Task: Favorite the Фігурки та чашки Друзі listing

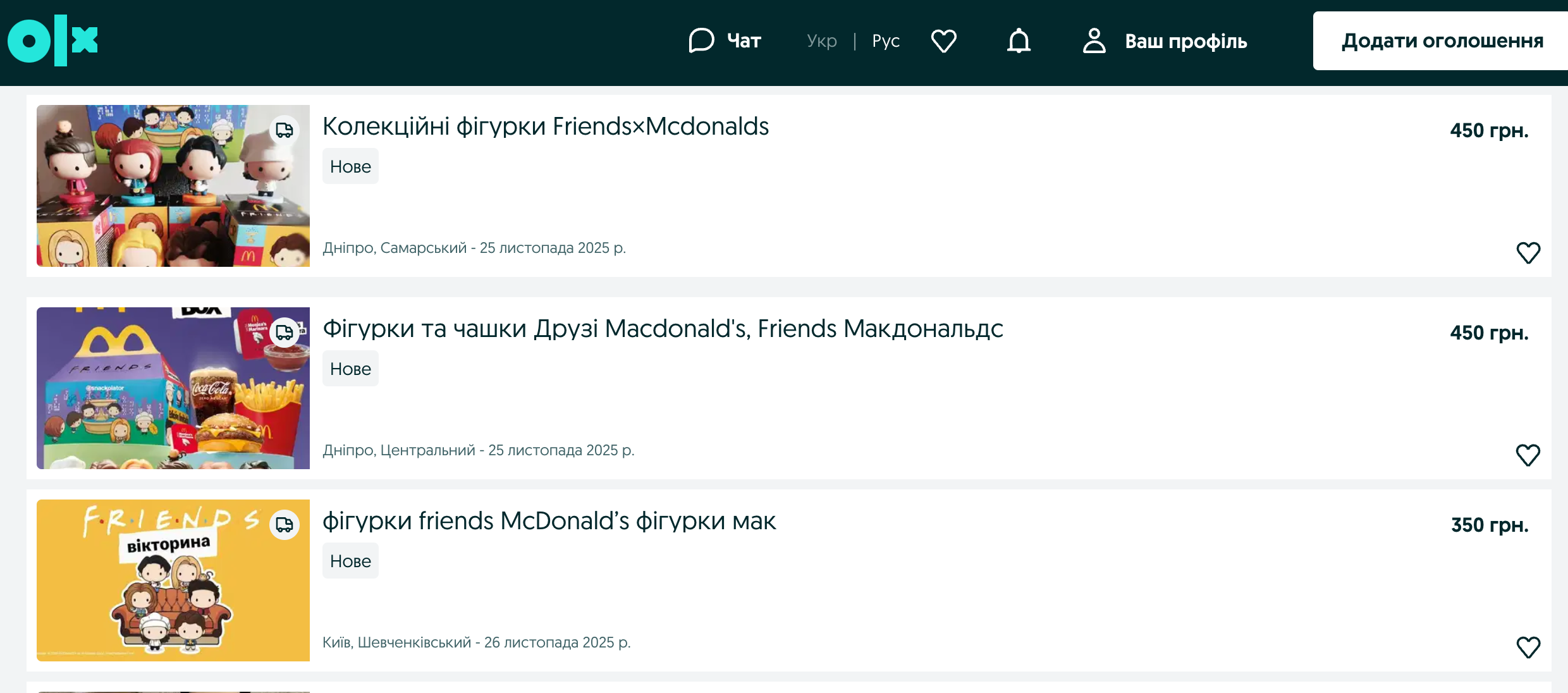Action: point(1528,455)
